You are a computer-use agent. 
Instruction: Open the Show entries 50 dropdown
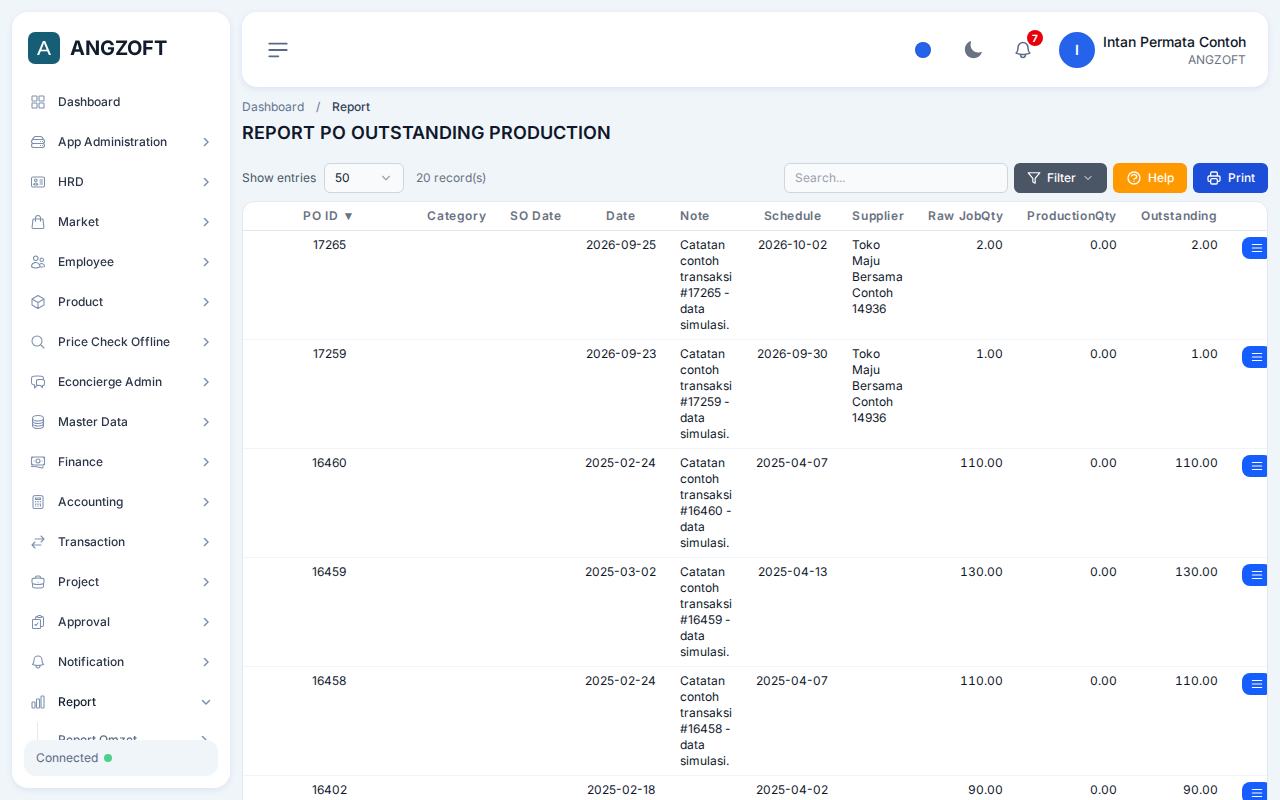[364, 178]
